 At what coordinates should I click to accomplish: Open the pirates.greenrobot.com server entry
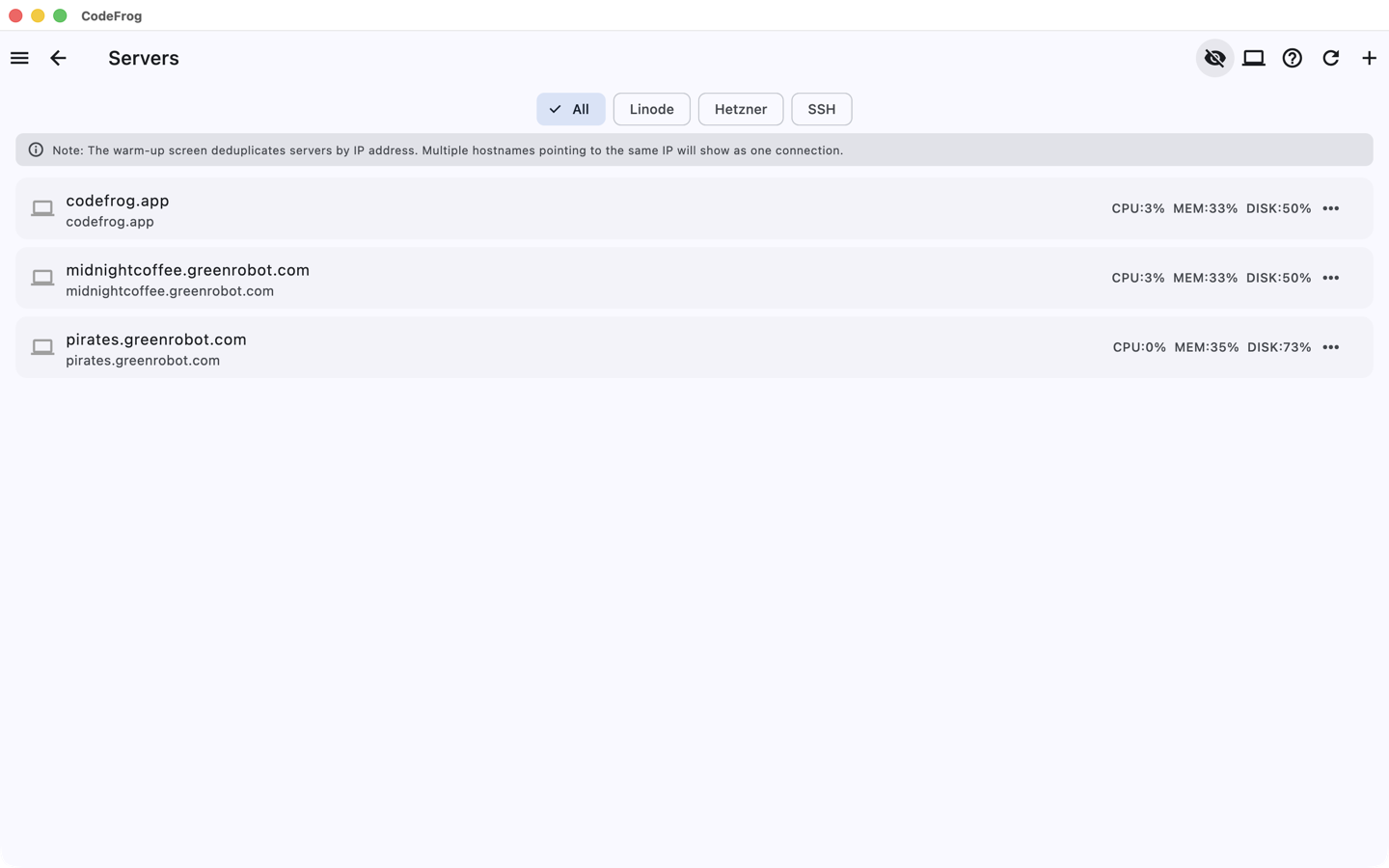(x=579, y=347)
